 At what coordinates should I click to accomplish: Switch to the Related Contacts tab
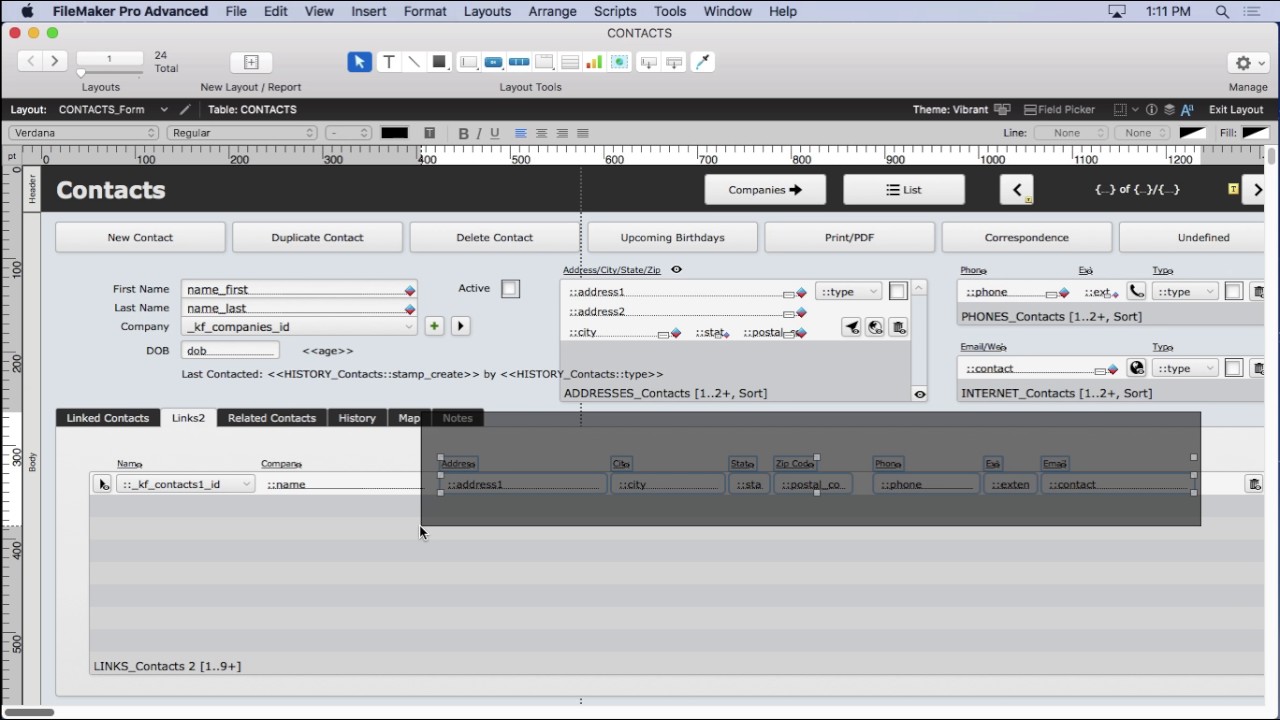[x=272, y=418]
